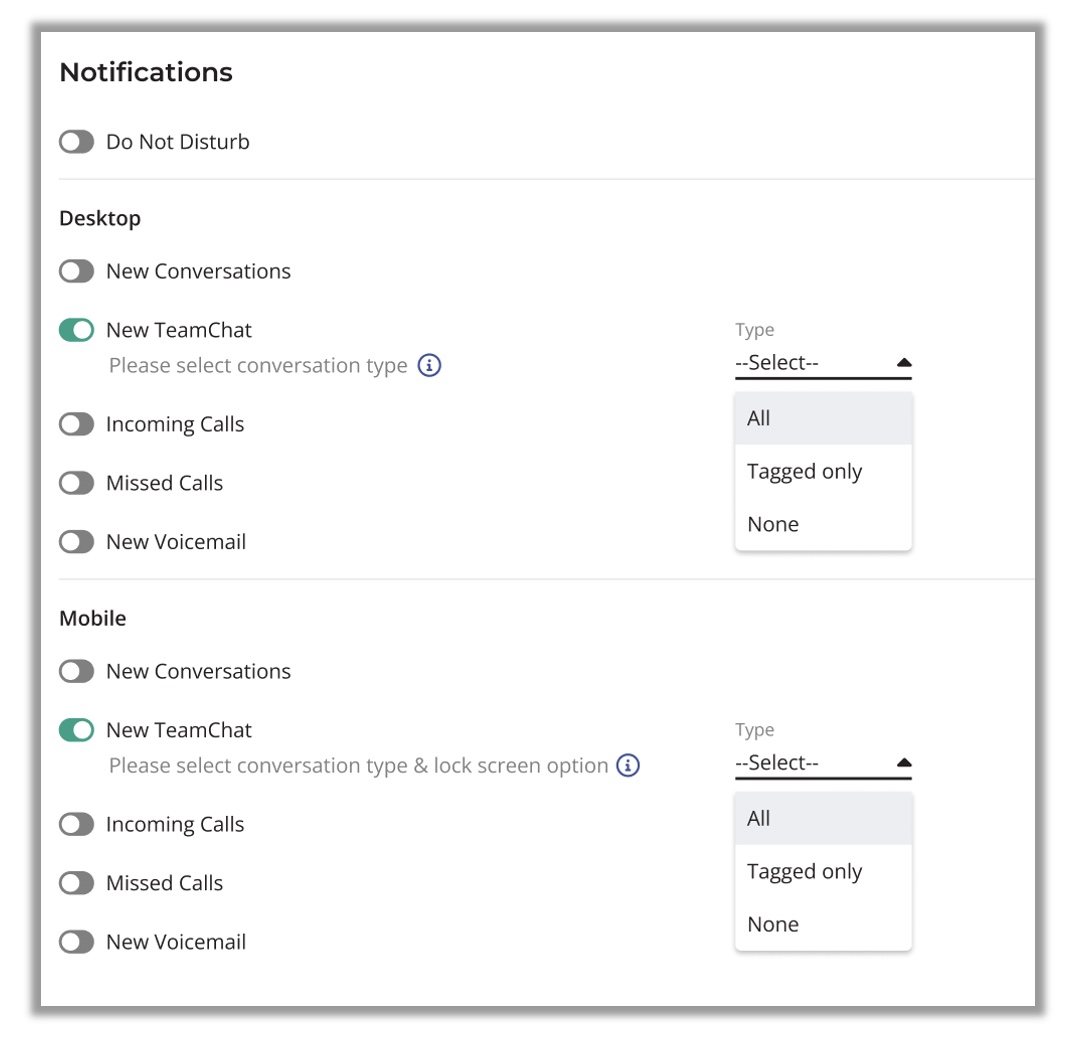Screen dimensions: 1084x1042
Task: Enable Mobile New Conversations toggle
Action: point(77,671)
